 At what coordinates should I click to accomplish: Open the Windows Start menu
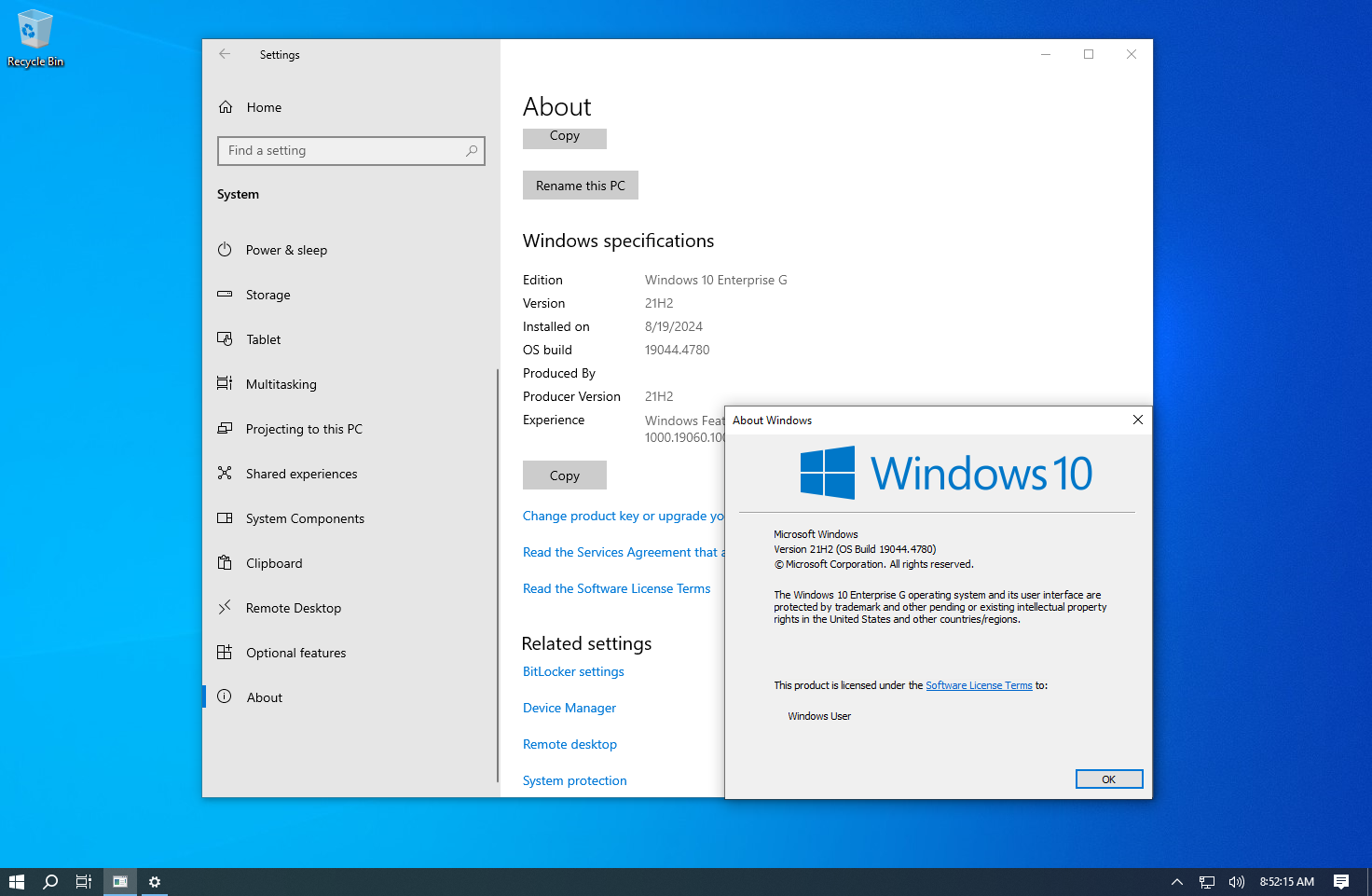(x=17, y=882)
